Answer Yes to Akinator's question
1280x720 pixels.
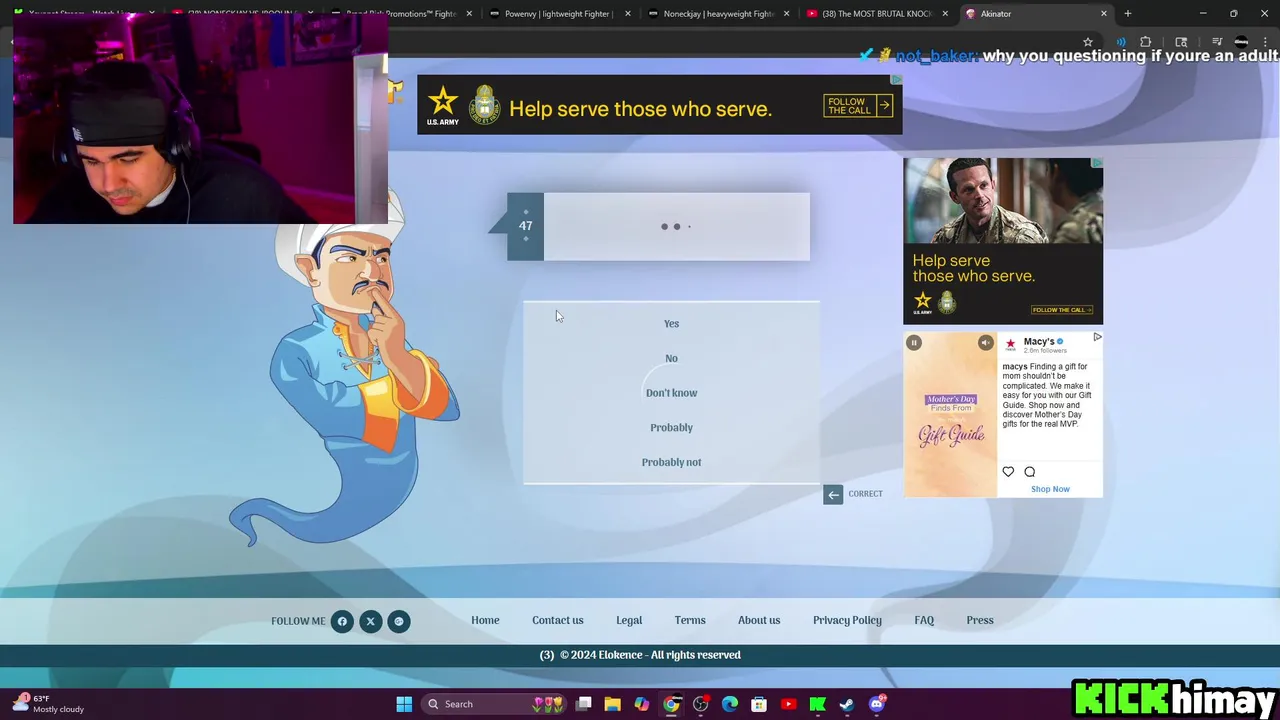[x=671, y=323]
